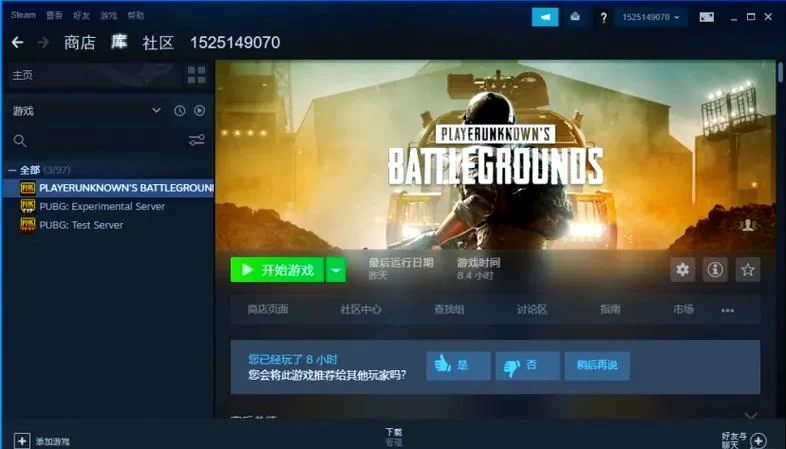Viewport: 786px width, 449px height.
Task: Open the 讨论区 discussions link
Action: [532, 310]
